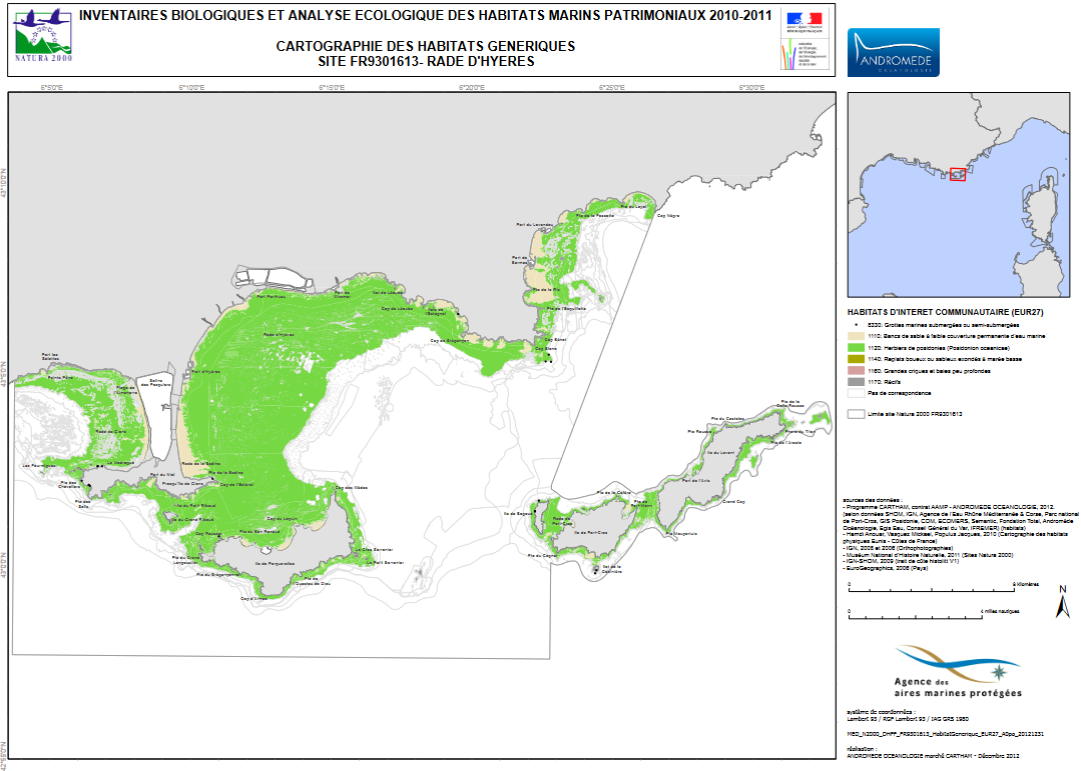The height and width of the screenshot is (771, 1081).
Task: Click the Limite site Natura 2000 legend box
Action: (857, 413)
